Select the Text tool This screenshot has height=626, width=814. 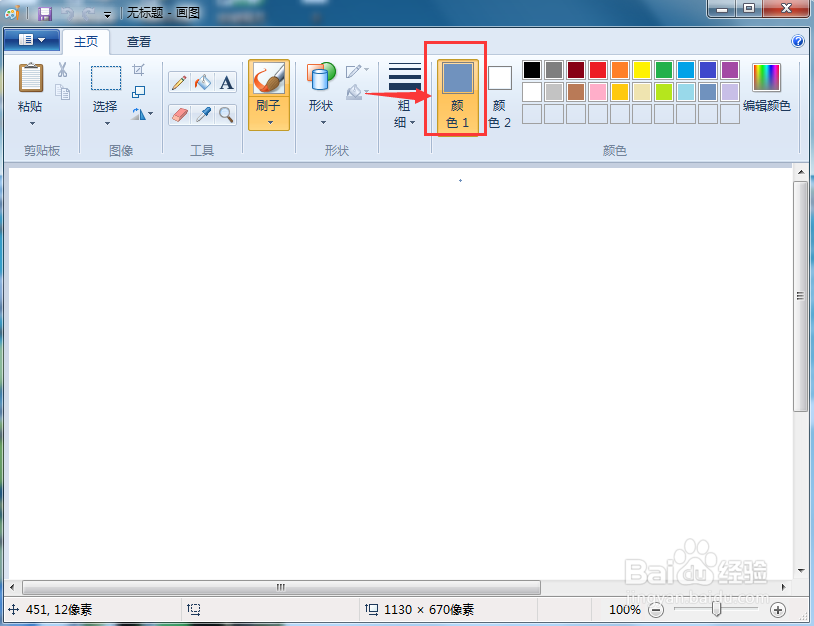pos(226,83)
